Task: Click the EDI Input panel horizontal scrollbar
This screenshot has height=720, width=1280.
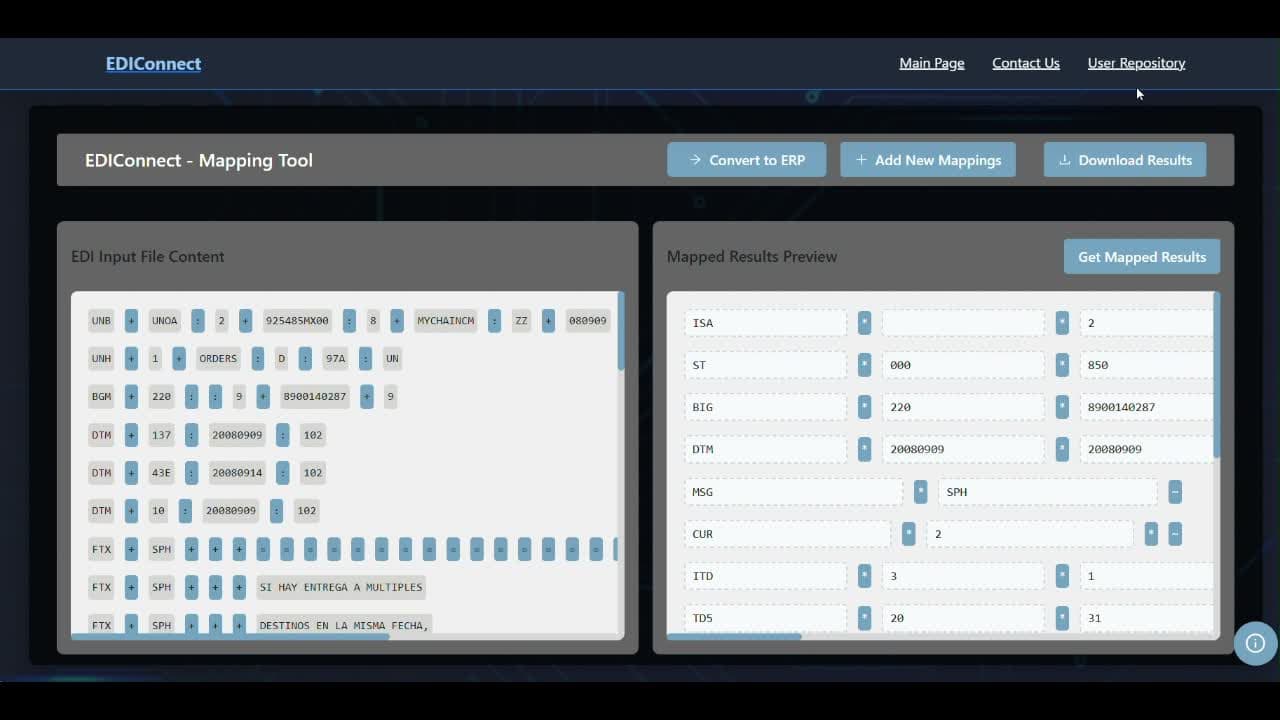Action: tap(230, 636)
